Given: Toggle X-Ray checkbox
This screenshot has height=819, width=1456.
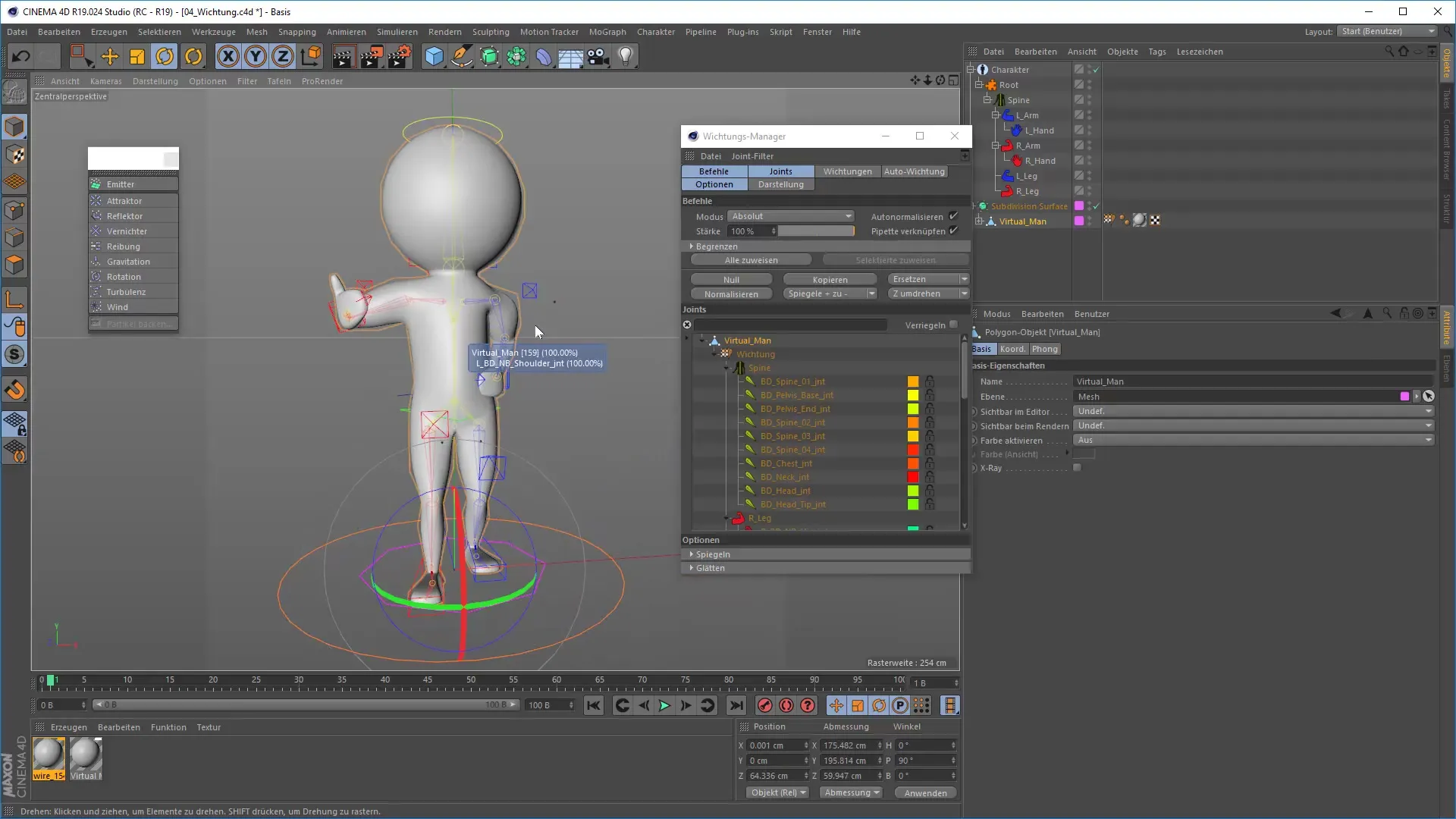Looking at the screenshot, I should pyautogui.click(x=1077, y=468).
